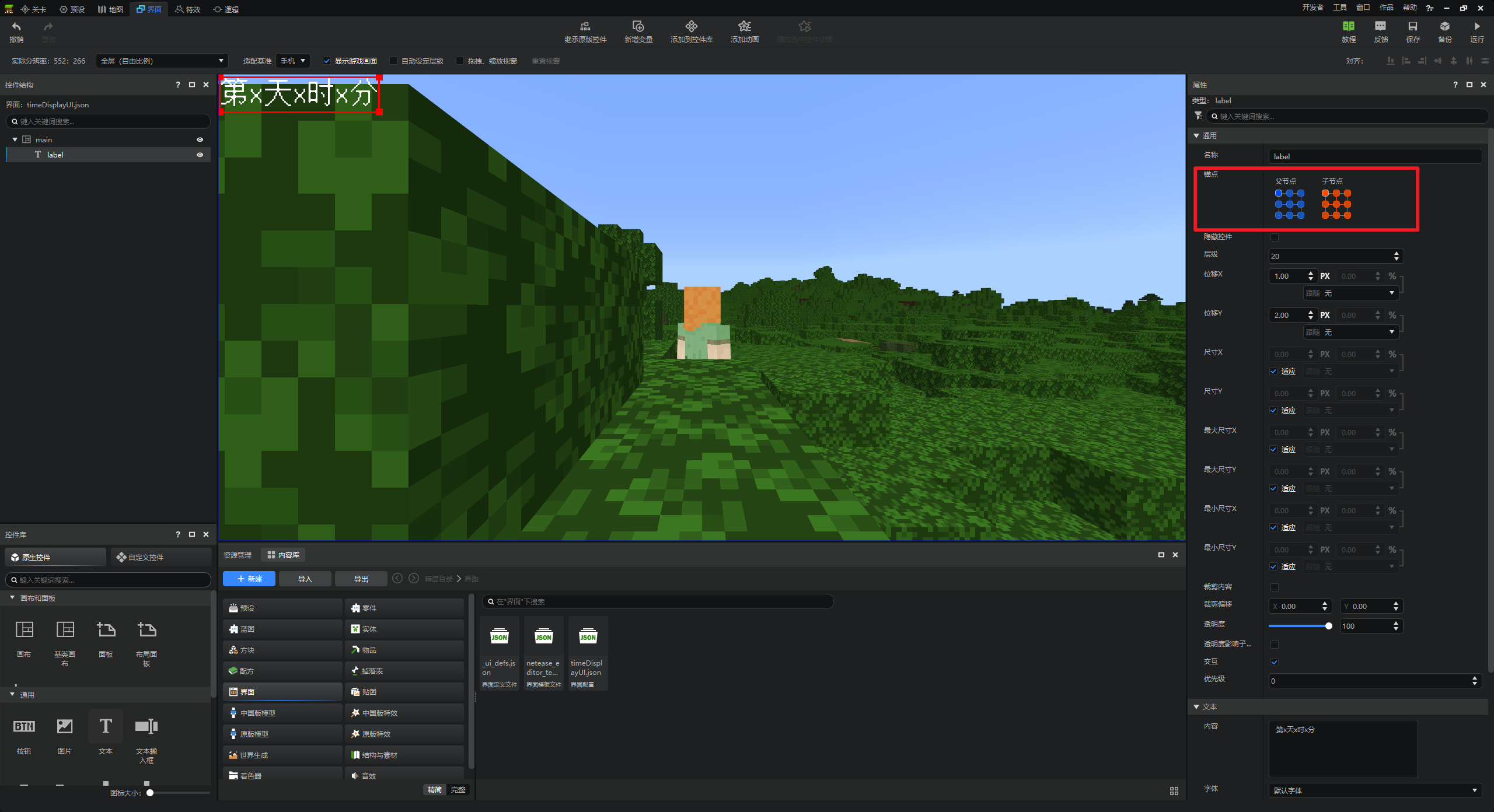The height and width of the screenshot is (812, 1494).
Task: Select the 图片 image control icon
Action: pos(65,726)
